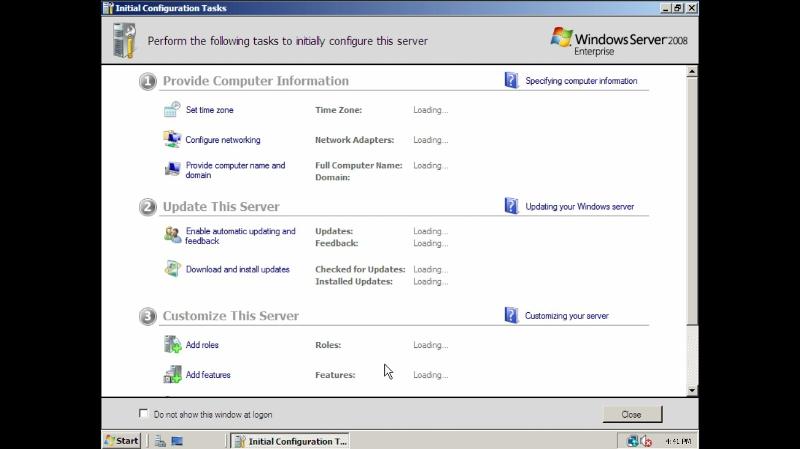Screen dimensions: 800x449
Task: Click the vertical scrollbar thumb
Action: [x=692, y=201]
